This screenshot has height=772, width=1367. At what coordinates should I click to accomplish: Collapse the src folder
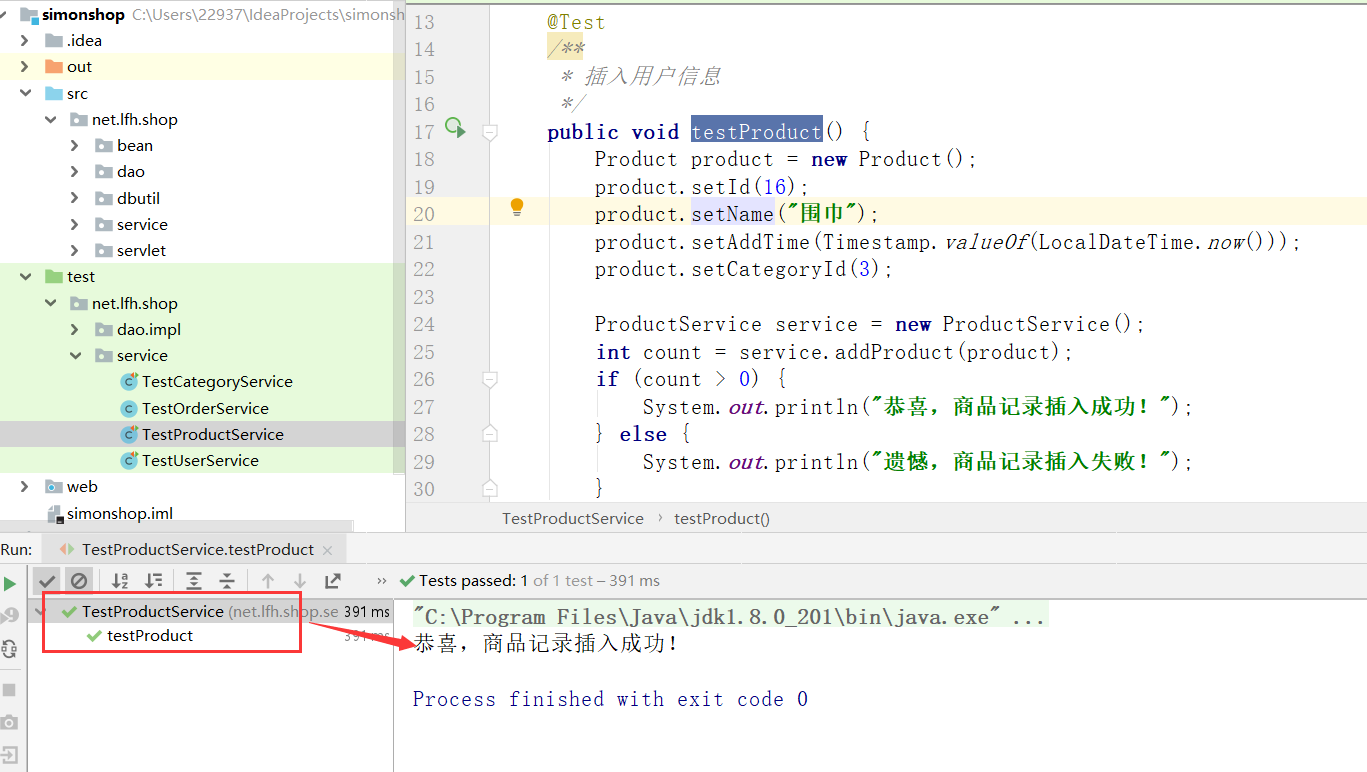pos(25,93)
